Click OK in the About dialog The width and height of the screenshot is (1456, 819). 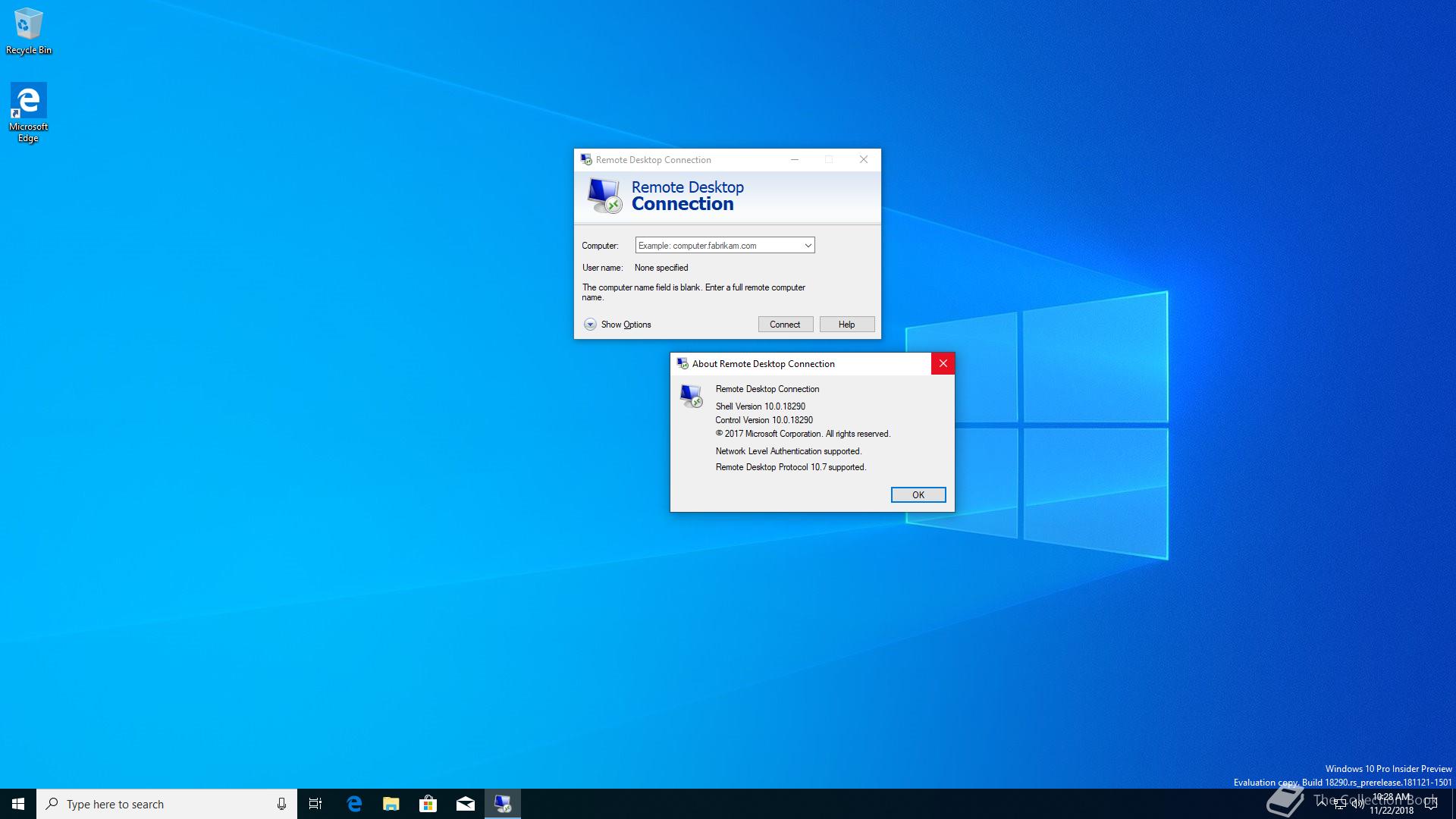(918, 495)
